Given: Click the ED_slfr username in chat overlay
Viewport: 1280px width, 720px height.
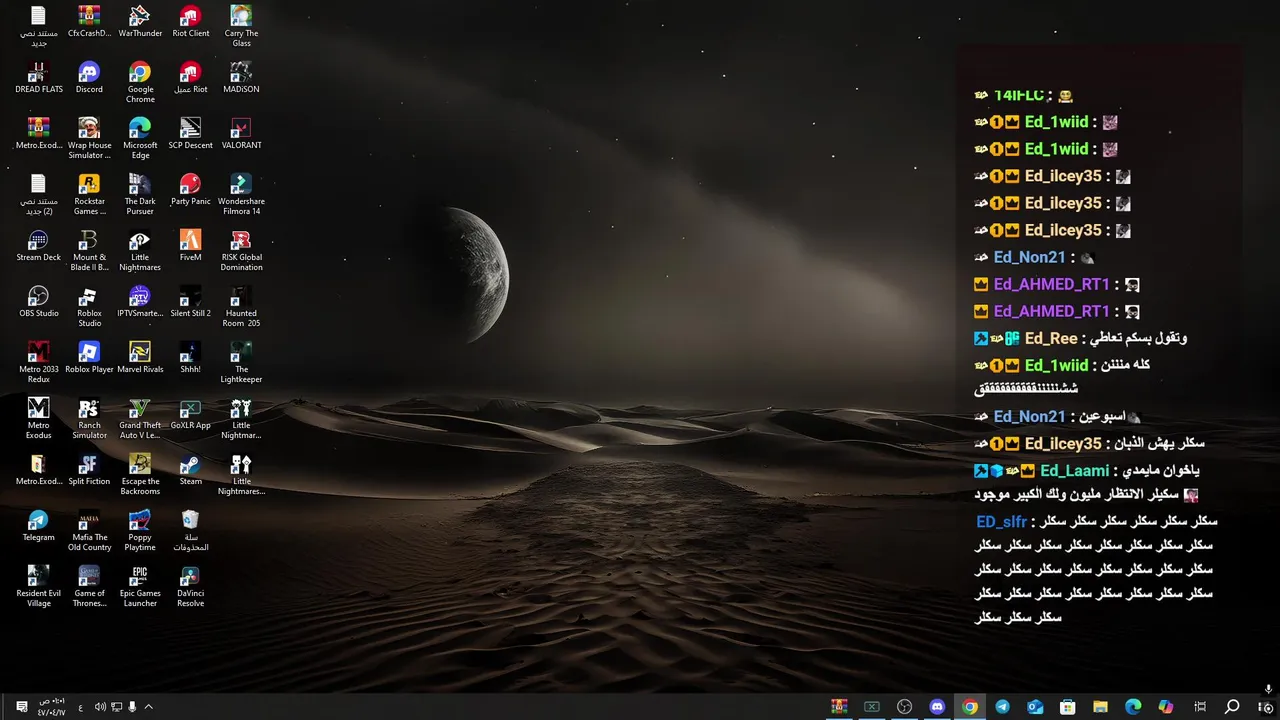Looking at the screenshot, I should (1002, 521).
